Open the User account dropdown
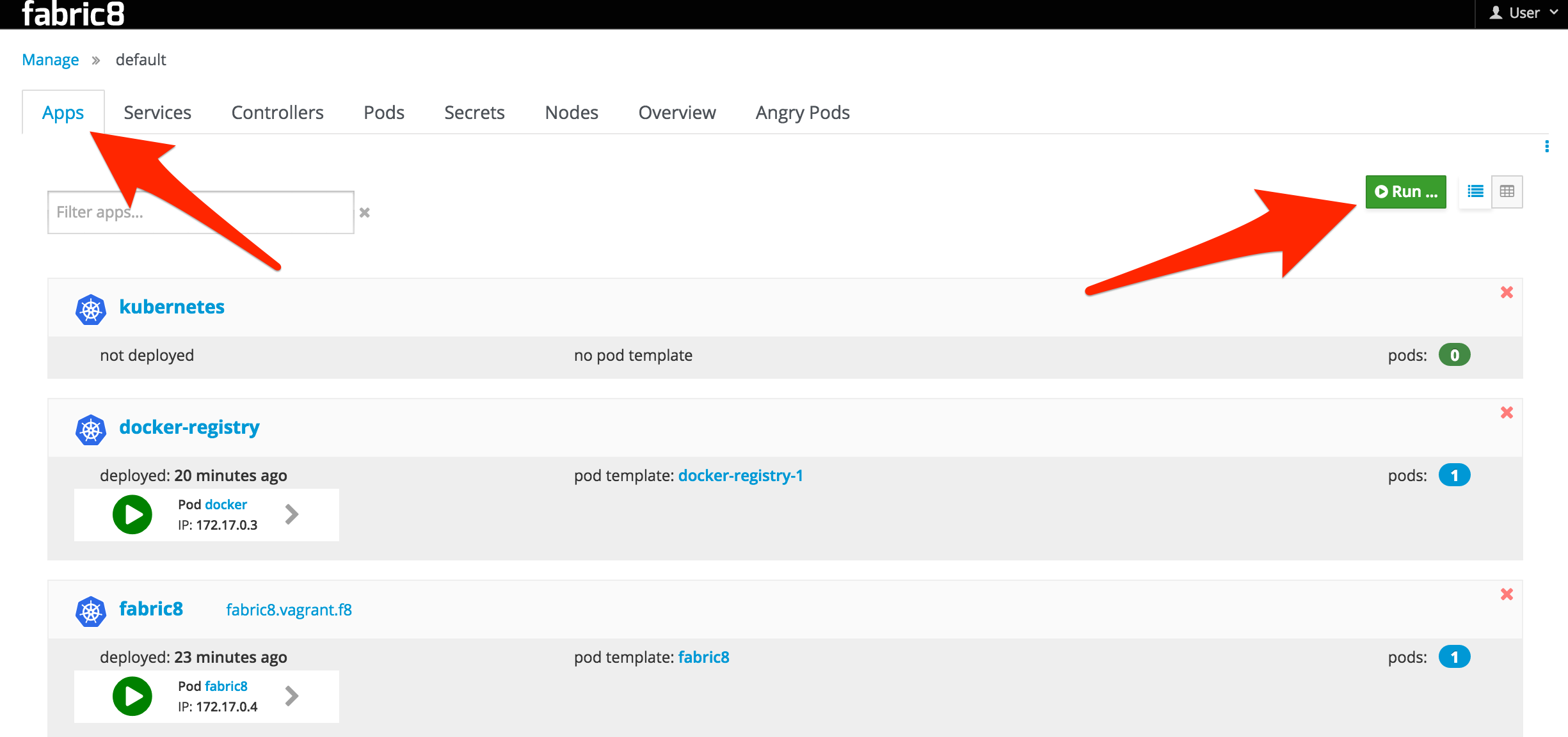1568x737 pixels. pos(1523,13)
